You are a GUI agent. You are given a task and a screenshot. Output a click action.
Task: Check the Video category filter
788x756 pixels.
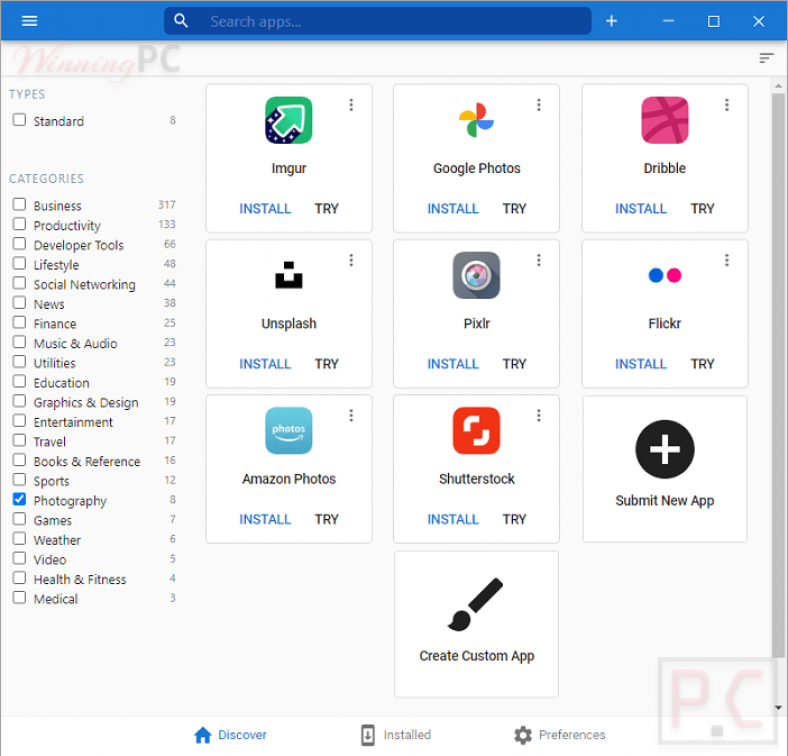(19, 558)
